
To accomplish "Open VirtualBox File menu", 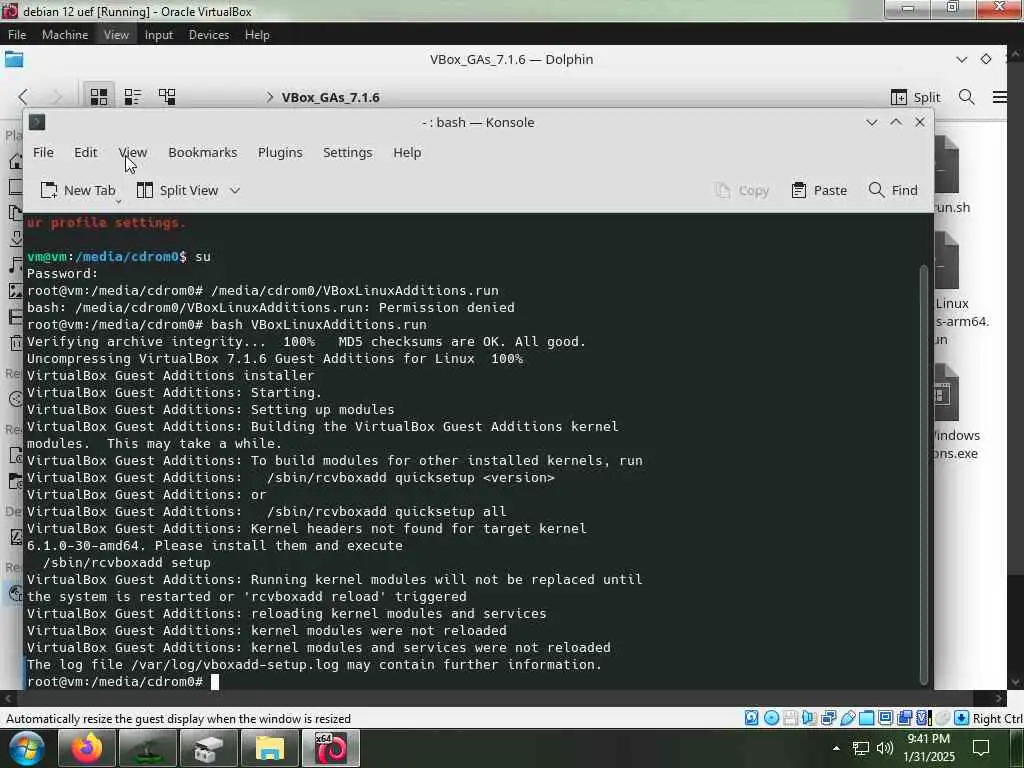I will pyautogui.click(x=17, y=35).
